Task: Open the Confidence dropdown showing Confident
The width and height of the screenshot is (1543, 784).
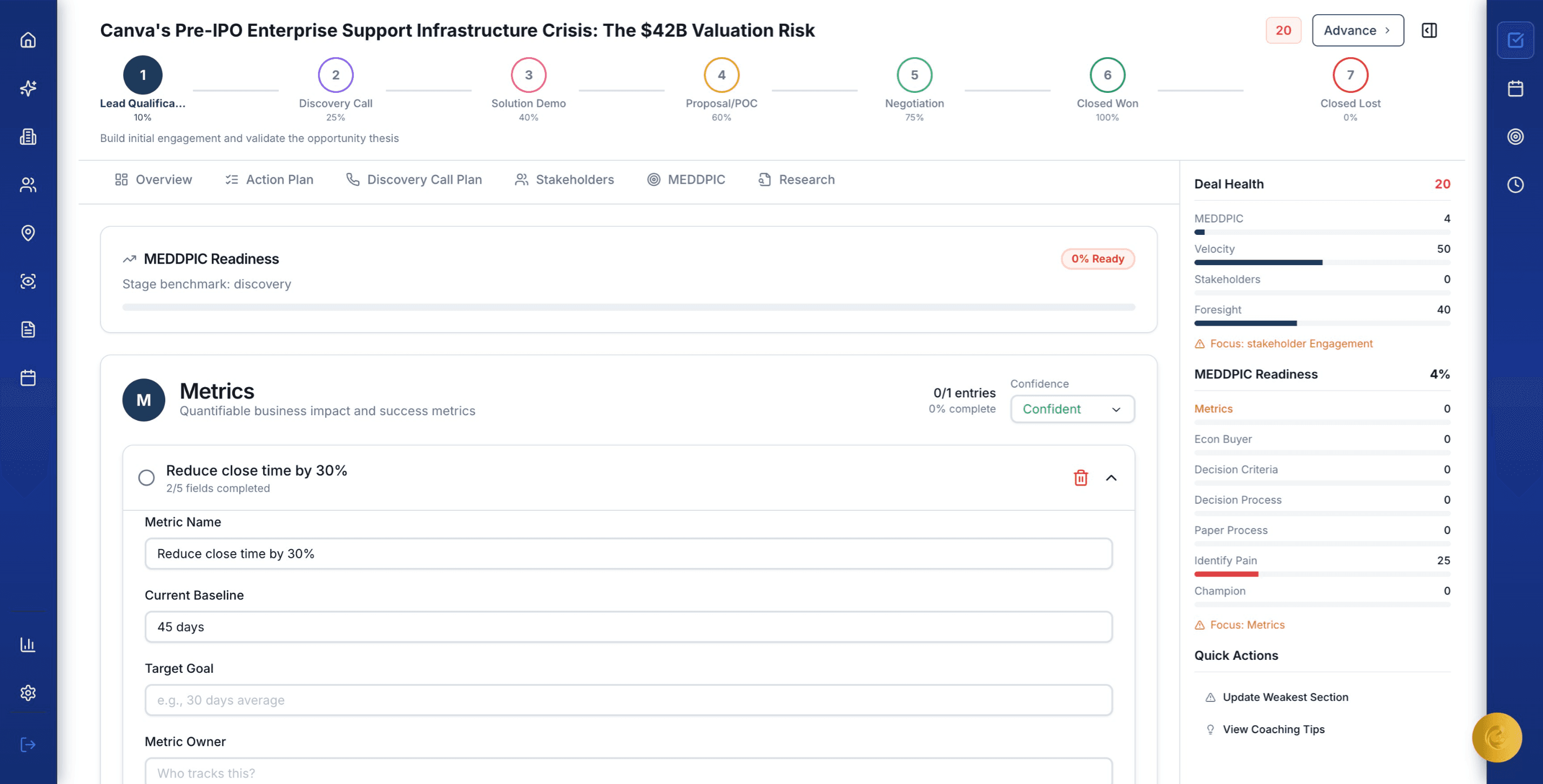Action: tap(1072, 409)
